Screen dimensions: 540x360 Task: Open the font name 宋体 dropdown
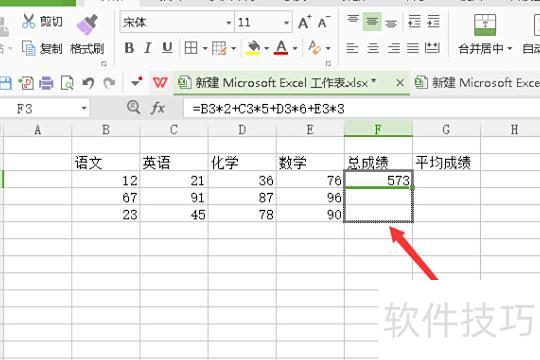pos(229,23)
